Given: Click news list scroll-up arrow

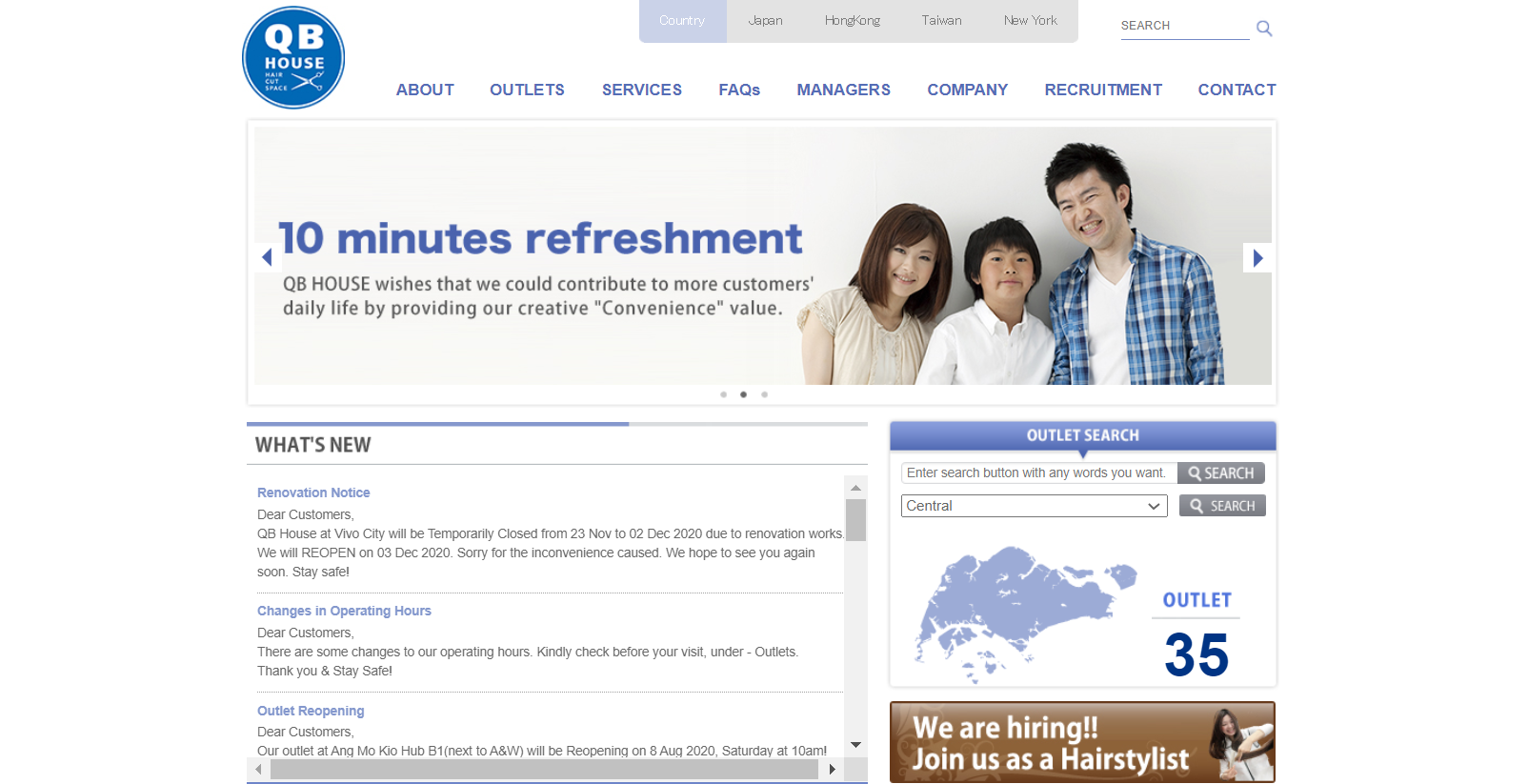Looking at the screenshot, I should pyautogui.click(x=855, y=487).
